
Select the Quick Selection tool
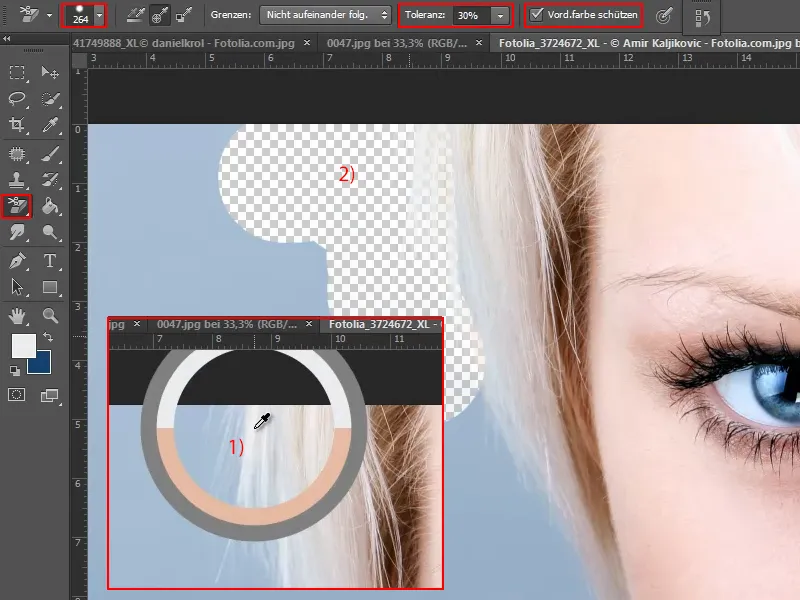pos(50,98)
